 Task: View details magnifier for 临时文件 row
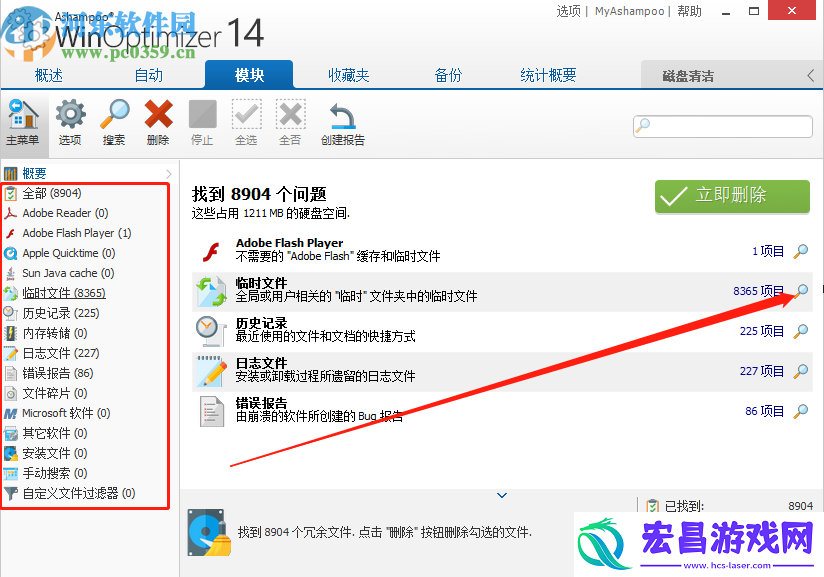[x=800, y=291]
